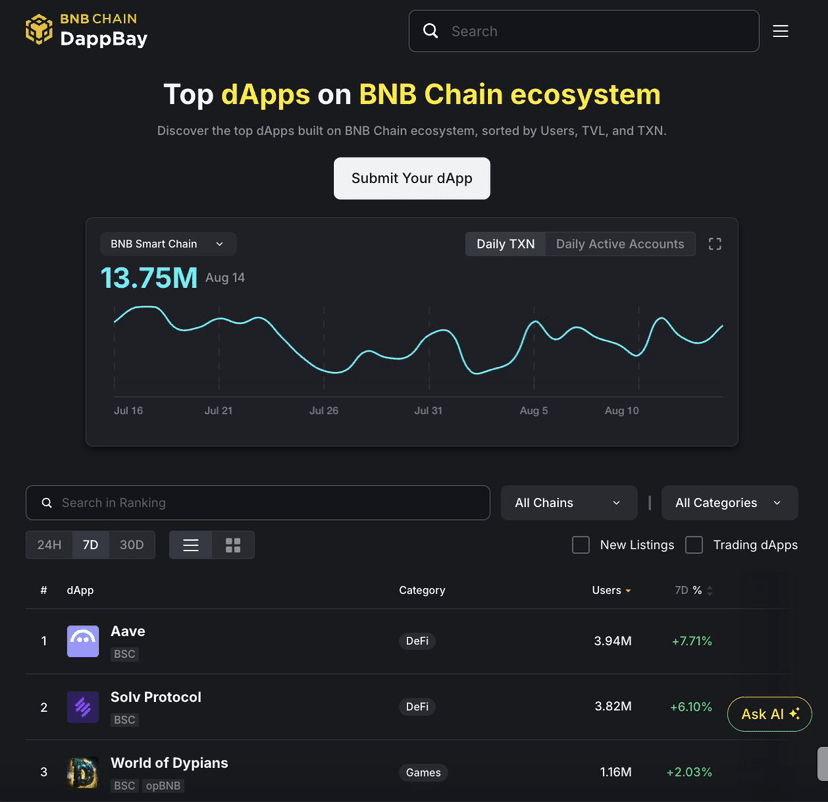828x802 pixels.
Task: Click the +6.10% change value
Action: (x=691, y=707)
